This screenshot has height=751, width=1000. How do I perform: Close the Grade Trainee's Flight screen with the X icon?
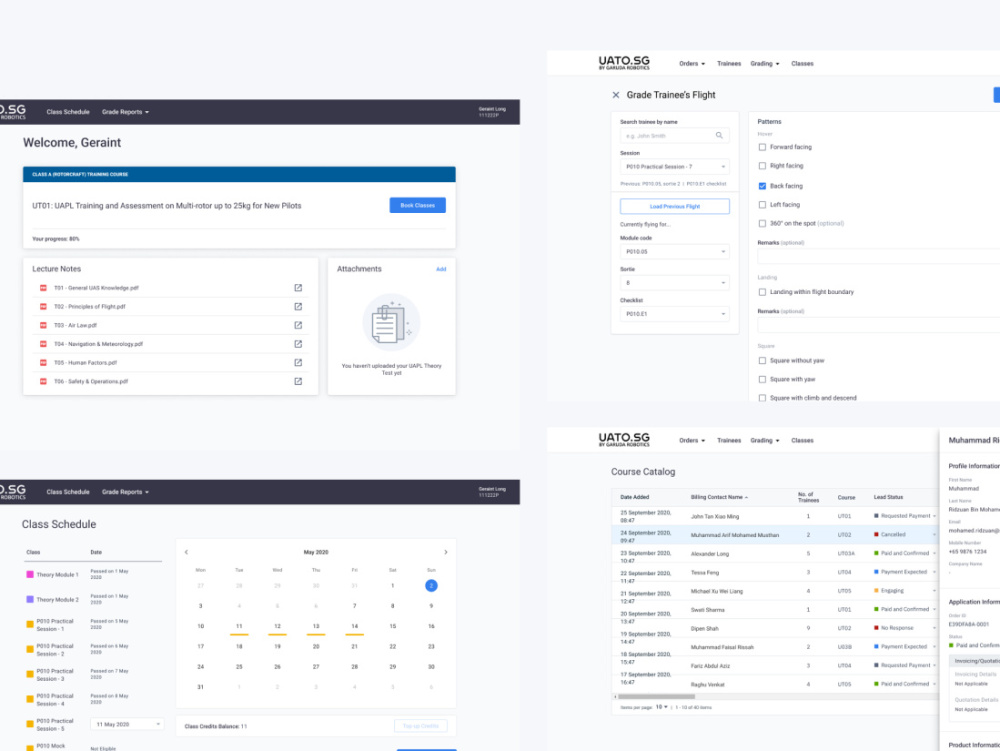pos(615,95)
